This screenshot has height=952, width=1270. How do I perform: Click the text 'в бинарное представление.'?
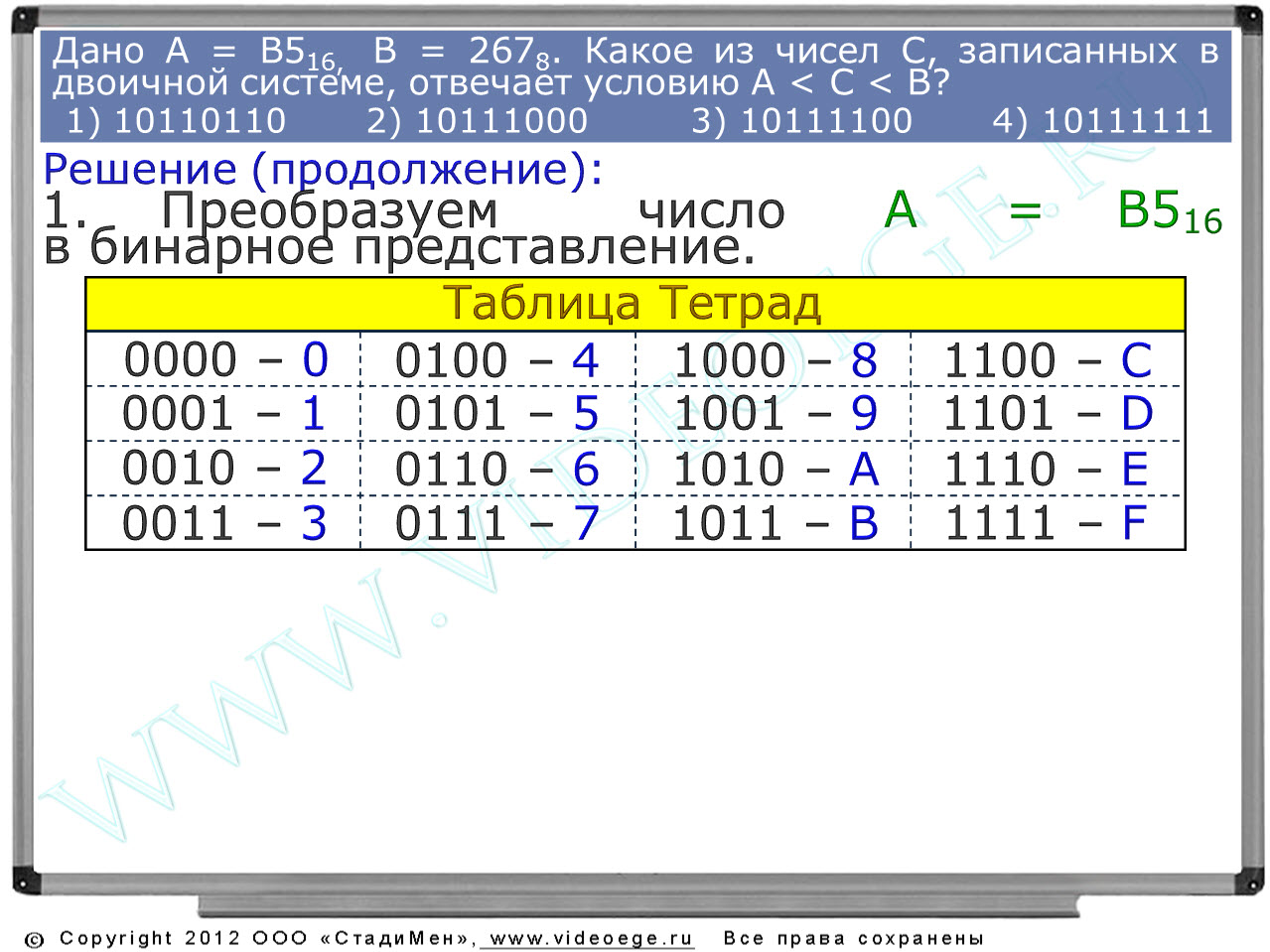click(x=399, y=248)
